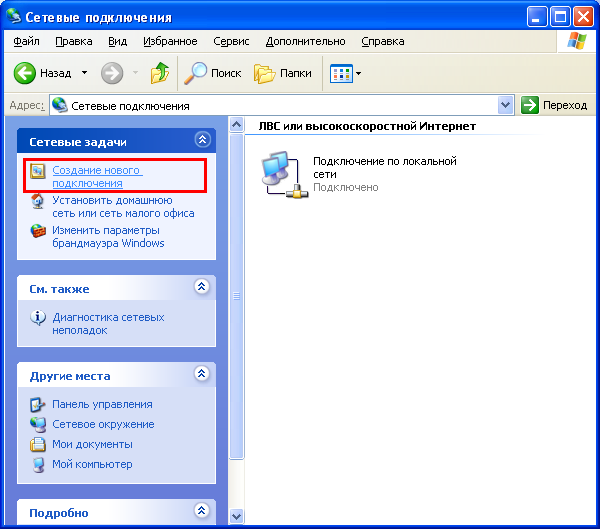Collapse the Другие места panel
This screenshot has width=600, height=529.
point(202,373)
